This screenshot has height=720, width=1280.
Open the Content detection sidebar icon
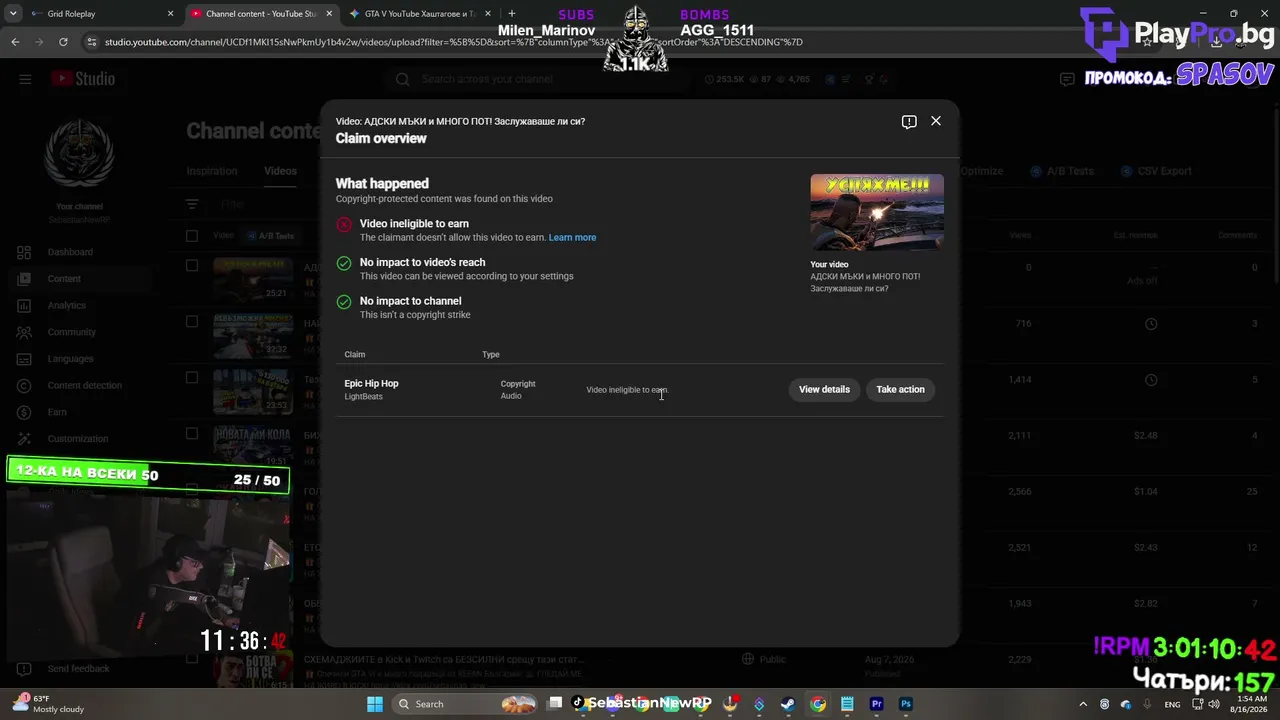click(25, 386)
